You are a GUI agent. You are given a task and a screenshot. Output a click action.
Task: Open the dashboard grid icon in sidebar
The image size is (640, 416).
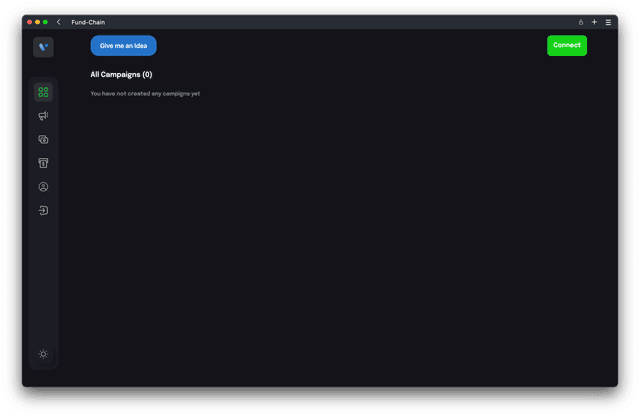coord(43,92)
